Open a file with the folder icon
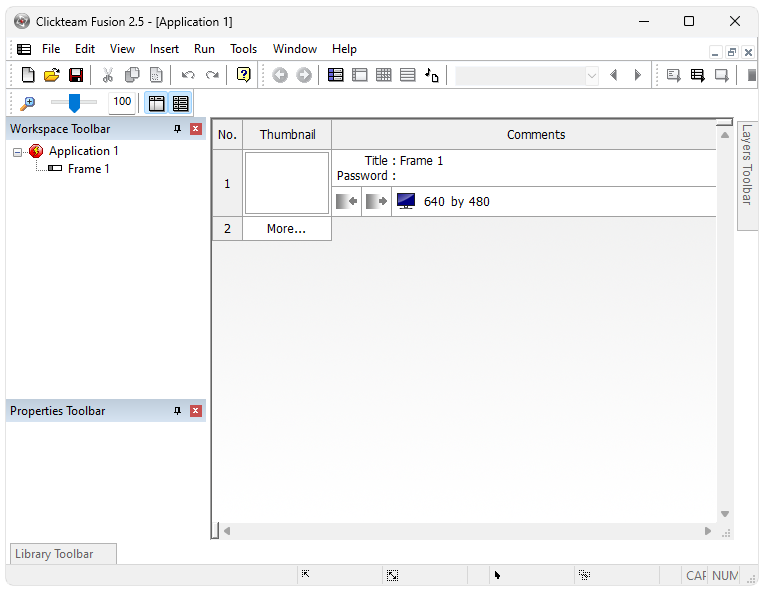This screenshot has height=592, width=766. 52,75
